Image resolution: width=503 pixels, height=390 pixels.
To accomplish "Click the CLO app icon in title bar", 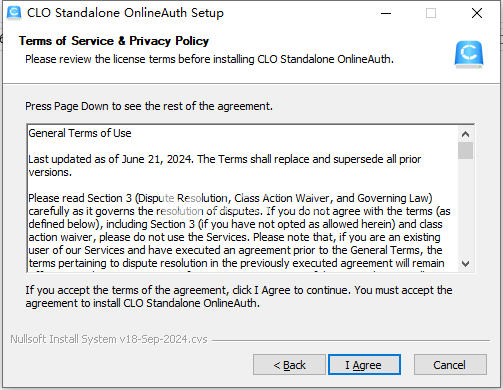I will pyautogui.click(x=14, y=13).
